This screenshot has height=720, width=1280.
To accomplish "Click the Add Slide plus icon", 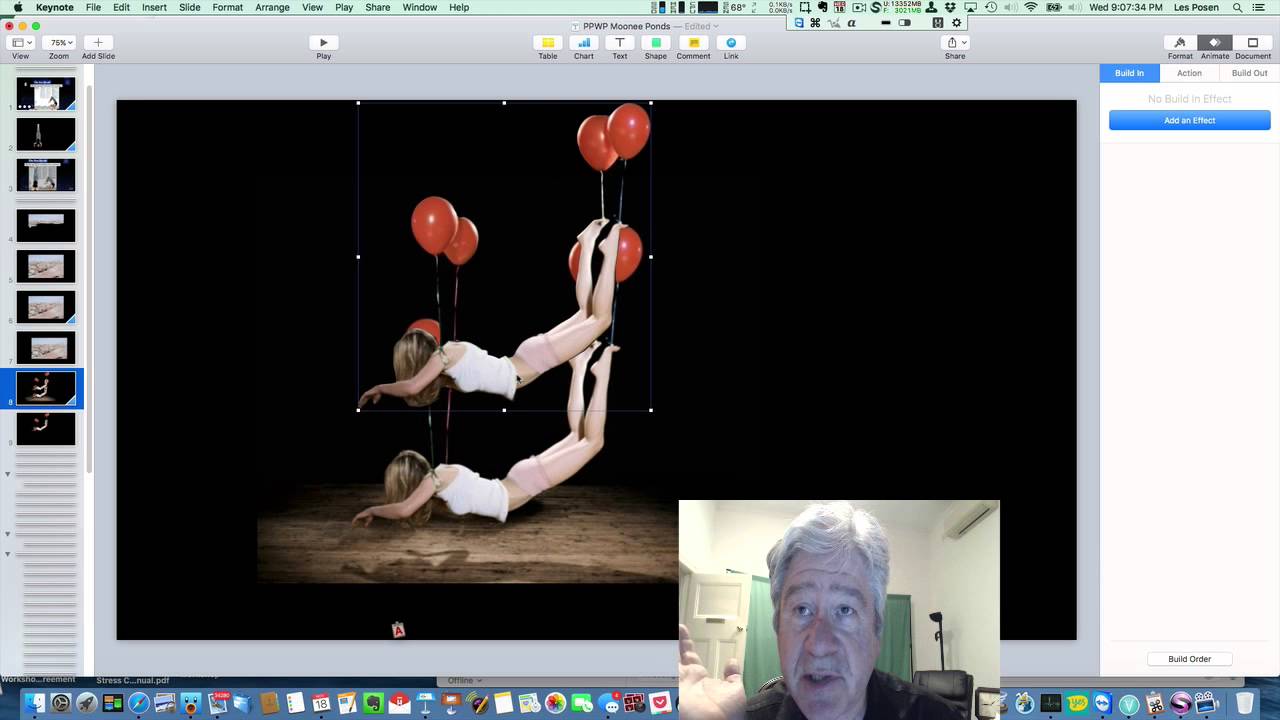I will click(x=98, y=43).
